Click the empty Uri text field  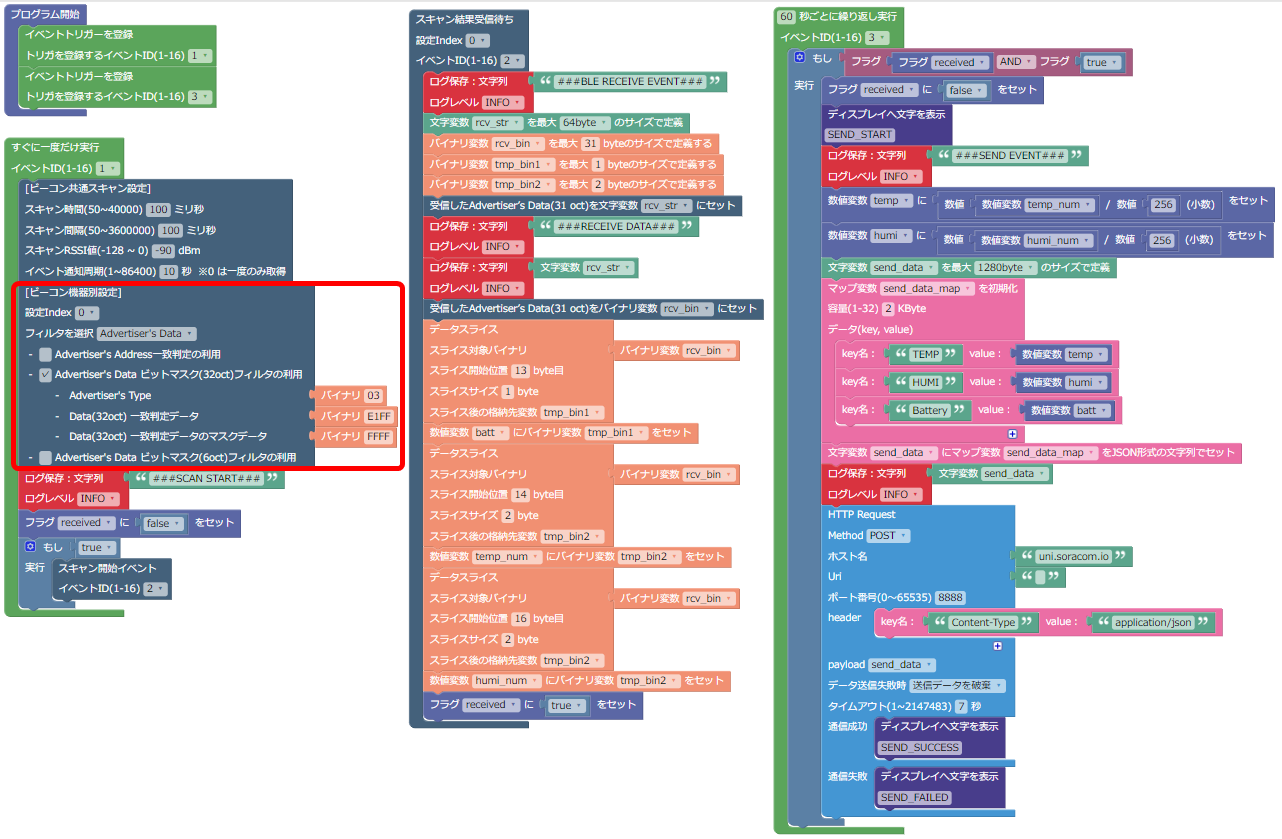pos(1040,577)
